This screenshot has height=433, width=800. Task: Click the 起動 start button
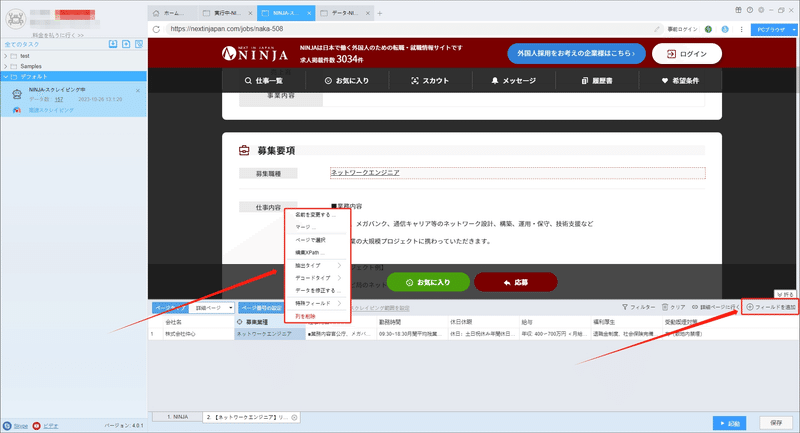click(729, 423)
